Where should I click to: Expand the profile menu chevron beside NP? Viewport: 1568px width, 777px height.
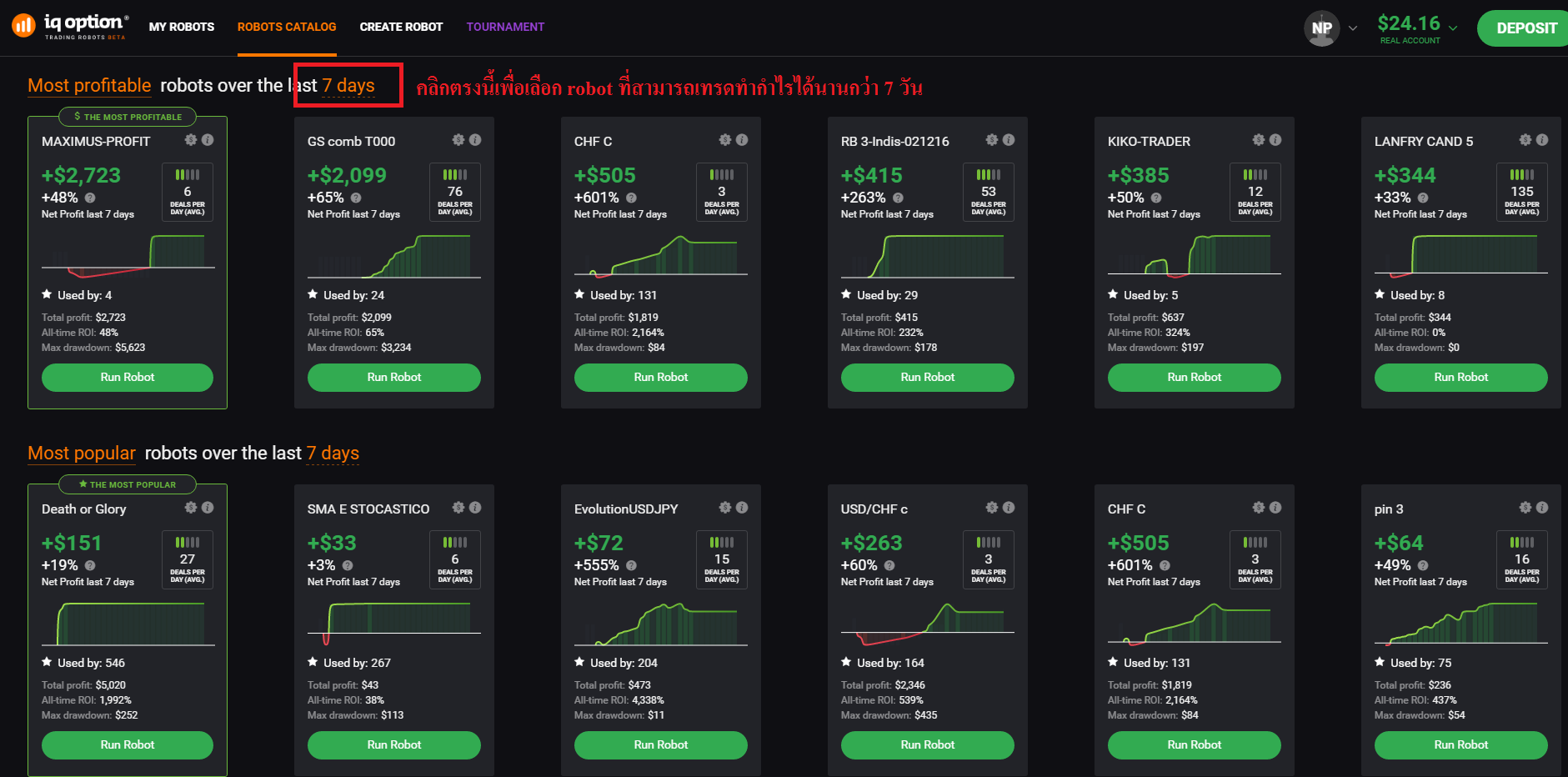click(x=1353, y=28)
